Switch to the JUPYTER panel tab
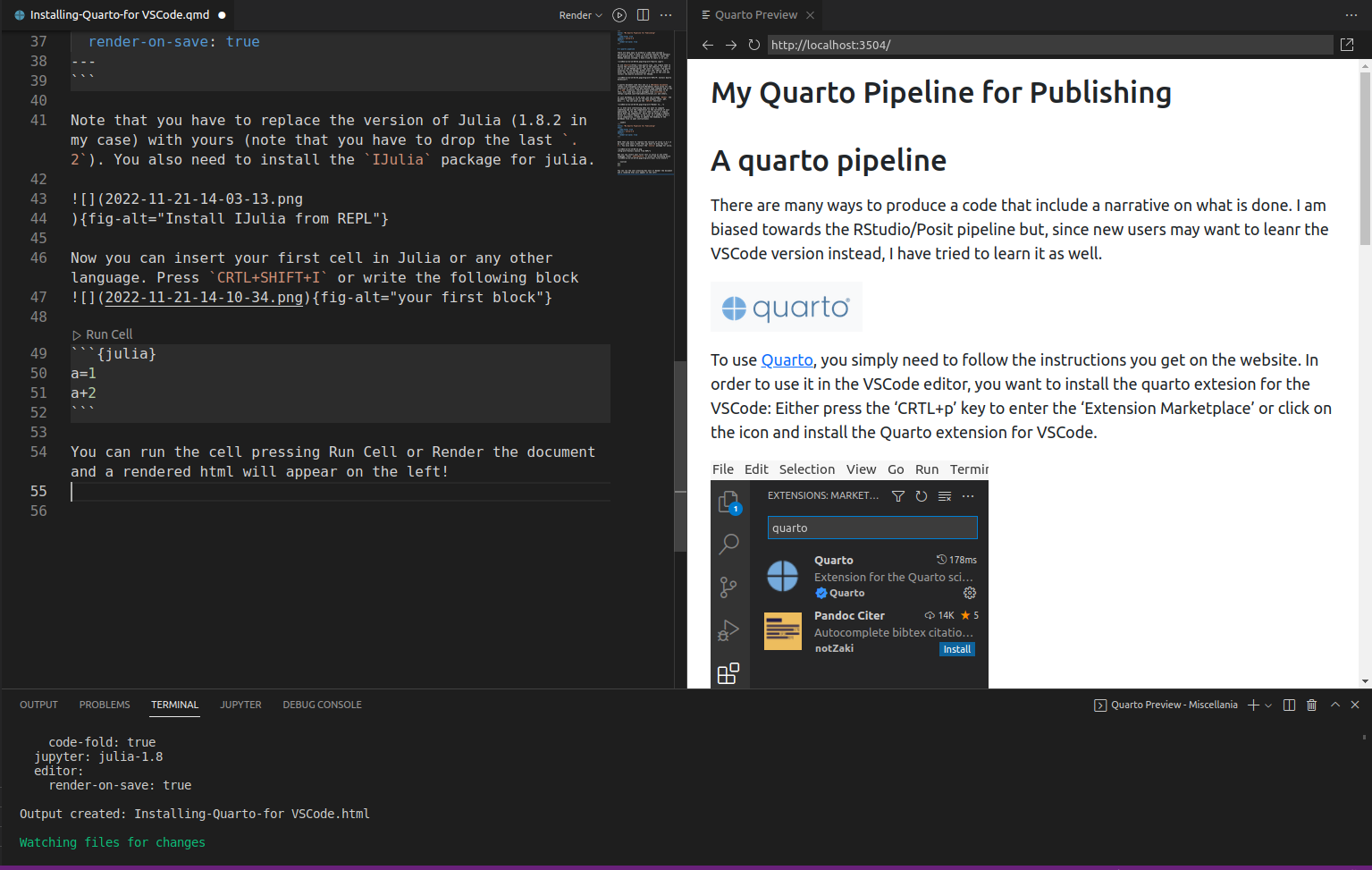 [x=240, y=705]
